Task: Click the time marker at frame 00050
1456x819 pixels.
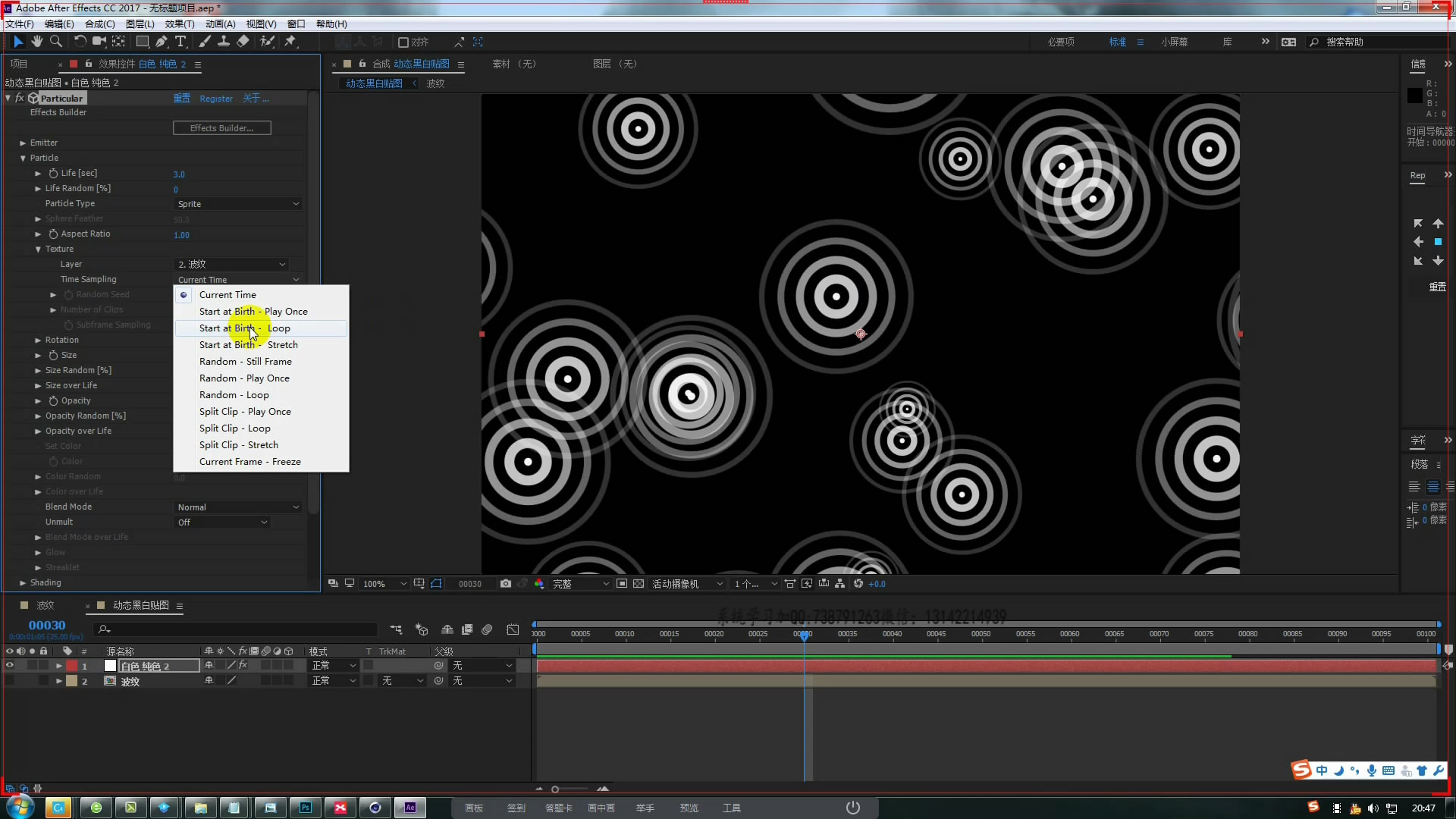Action: pos(981,634)
